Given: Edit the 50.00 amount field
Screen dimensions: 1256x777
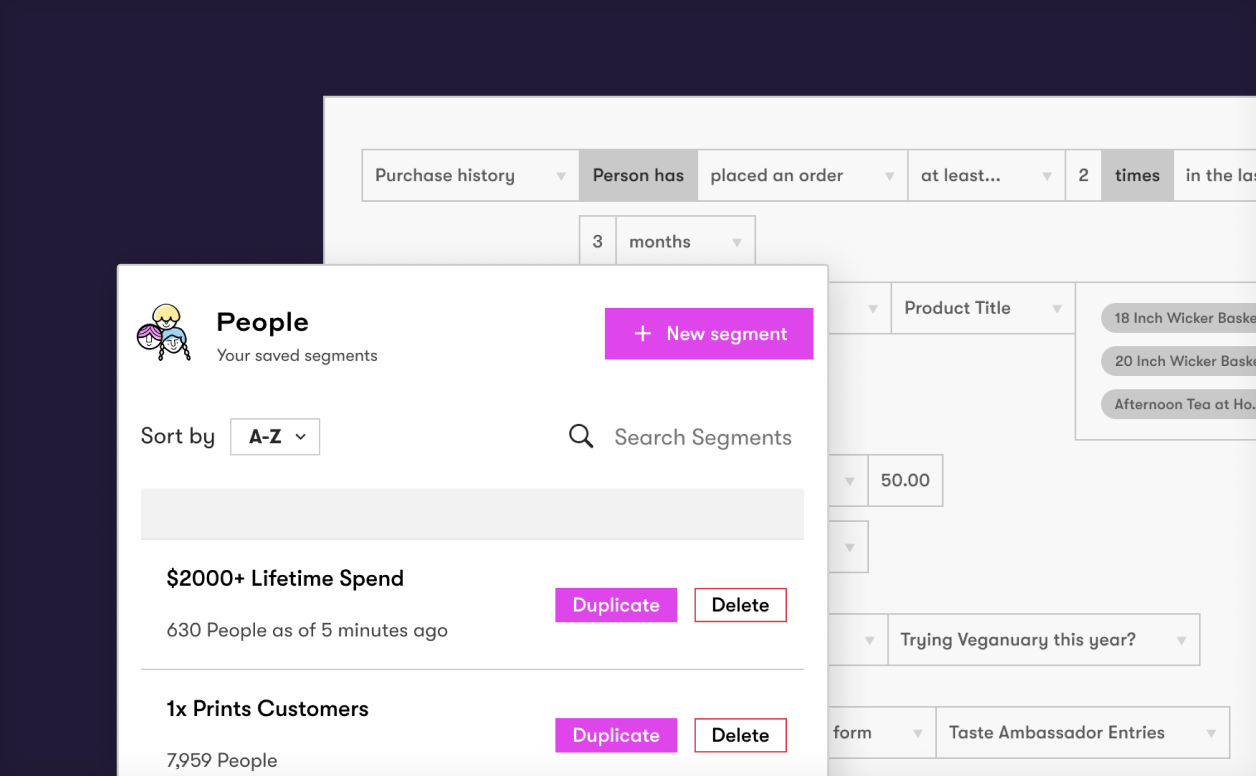Looking at the screenshot, I should pos(905,480).
